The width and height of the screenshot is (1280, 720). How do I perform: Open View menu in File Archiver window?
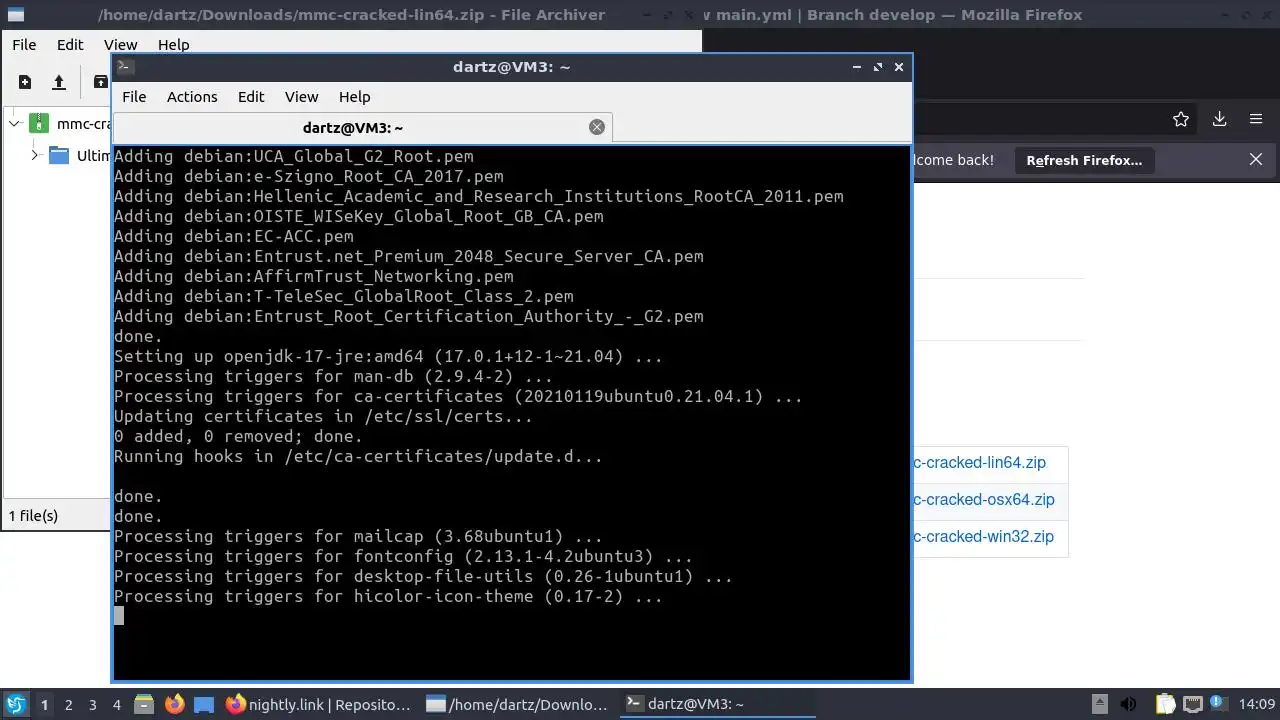120,45
